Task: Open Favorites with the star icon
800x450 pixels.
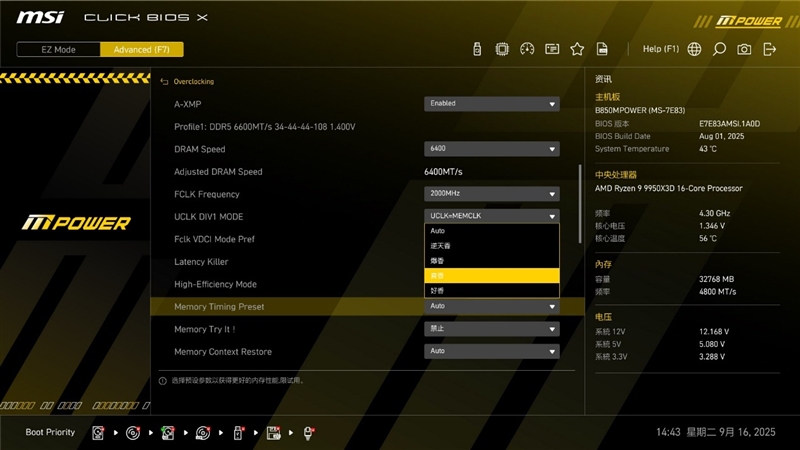Action: pyautogui.click(x=577, y=49)
